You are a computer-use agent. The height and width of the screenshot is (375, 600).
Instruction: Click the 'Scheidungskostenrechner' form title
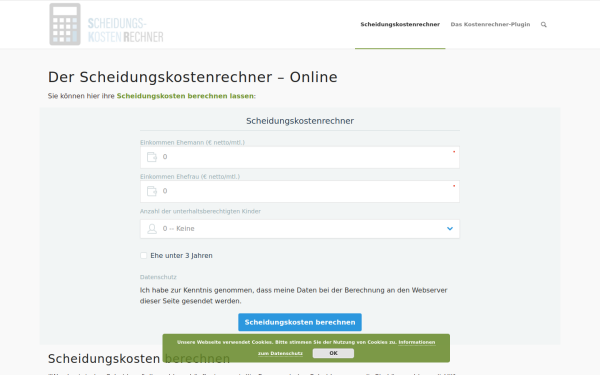coord(300,121)
